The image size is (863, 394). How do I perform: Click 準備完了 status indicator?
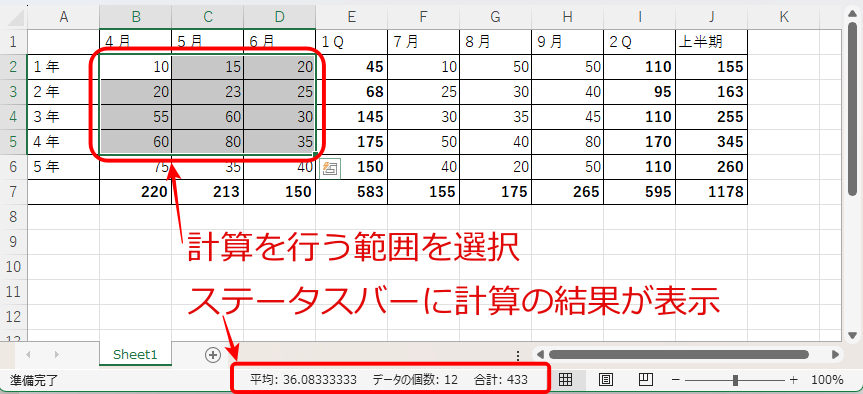coord(34,380)
